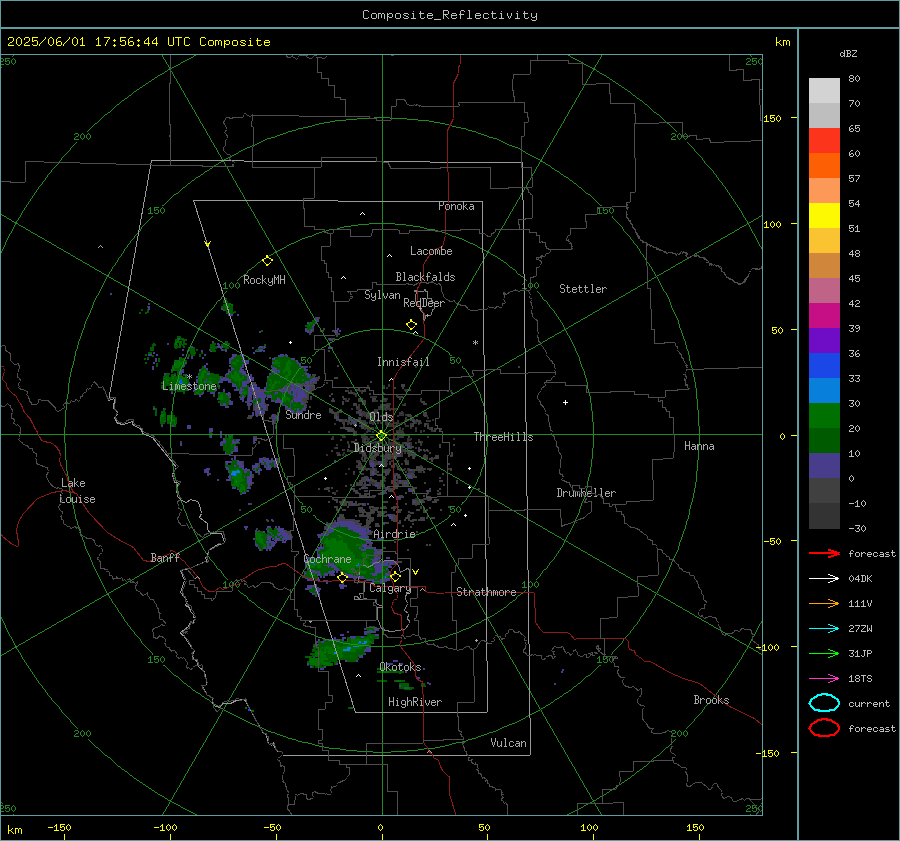Click the ThreeHills city label
The width and height of the screenshot is (900, 841).
click(x=503, y=437)
